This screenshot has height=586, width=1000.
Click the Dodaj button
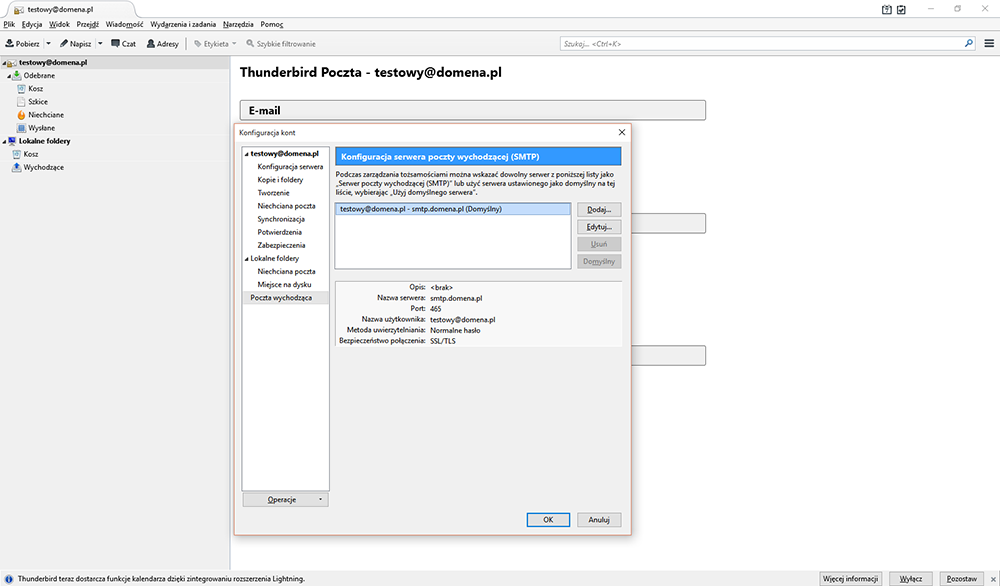pos(599,209)
